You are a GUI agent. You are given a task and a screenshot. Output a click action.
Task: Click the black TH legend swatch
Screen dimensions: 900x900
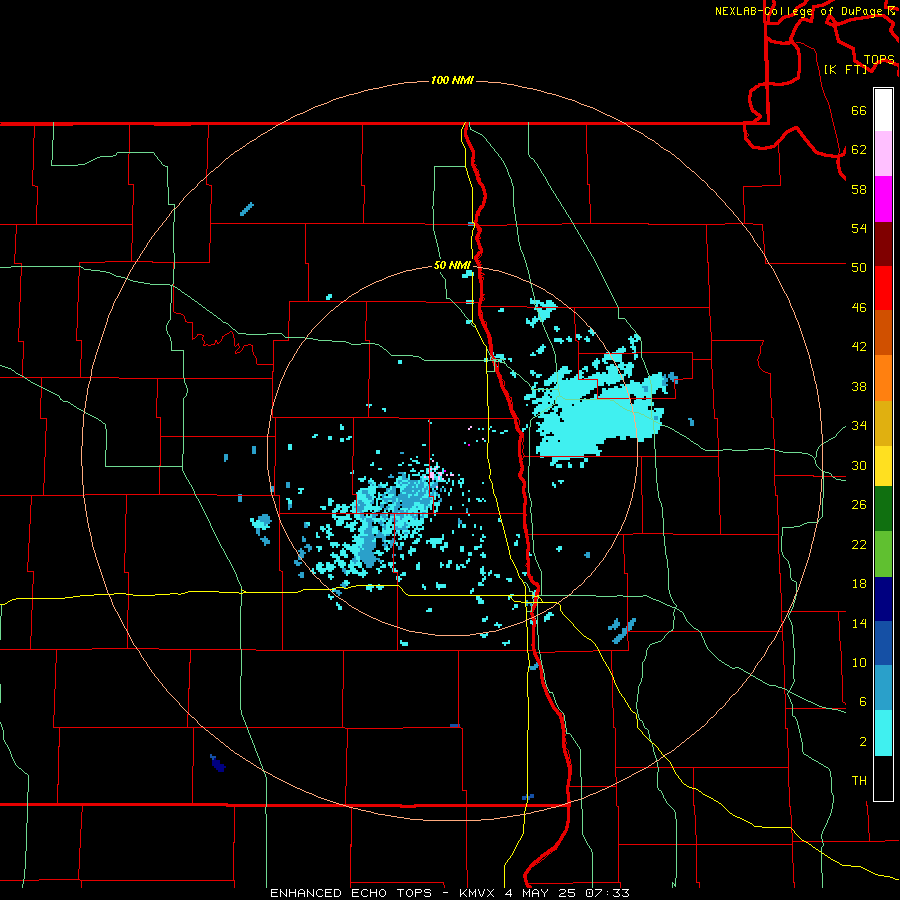(x=883, y=778)
